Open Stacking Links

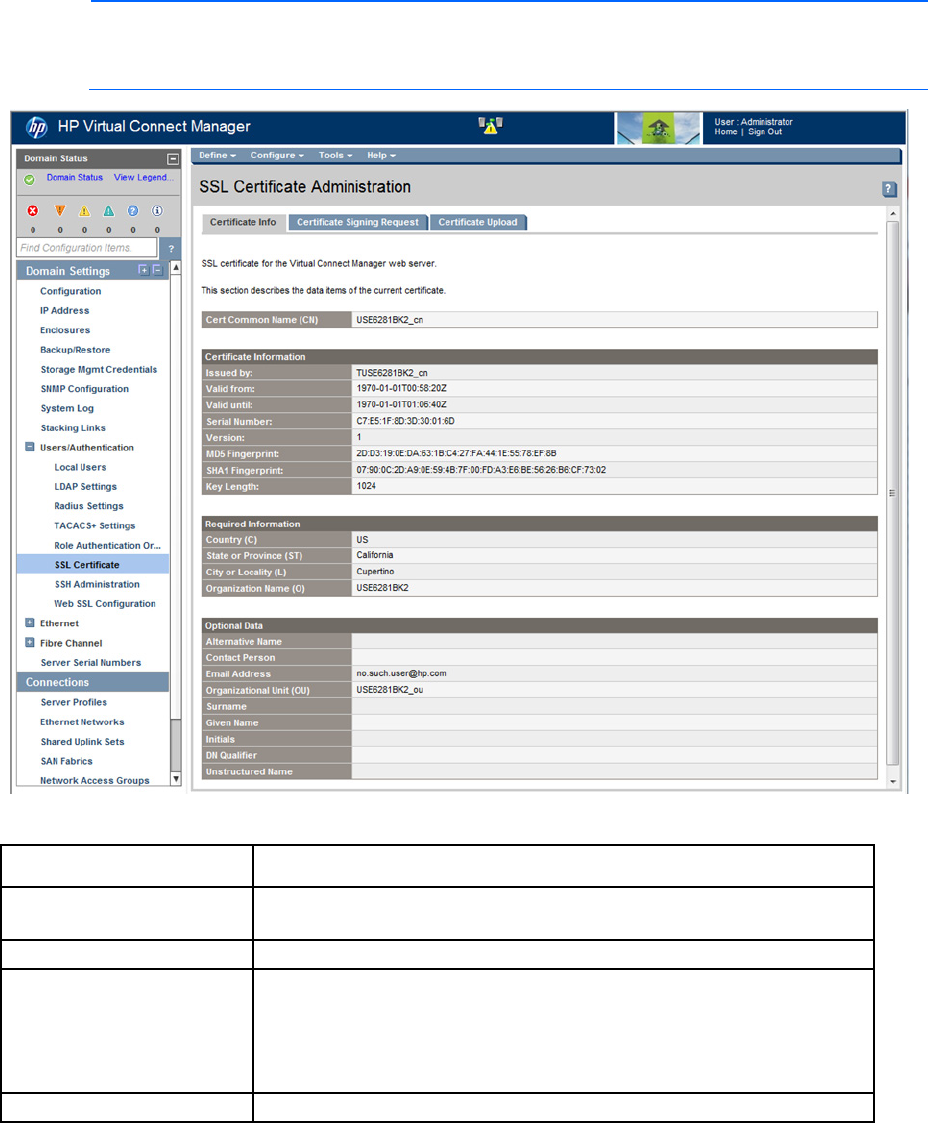click(73, 428)
